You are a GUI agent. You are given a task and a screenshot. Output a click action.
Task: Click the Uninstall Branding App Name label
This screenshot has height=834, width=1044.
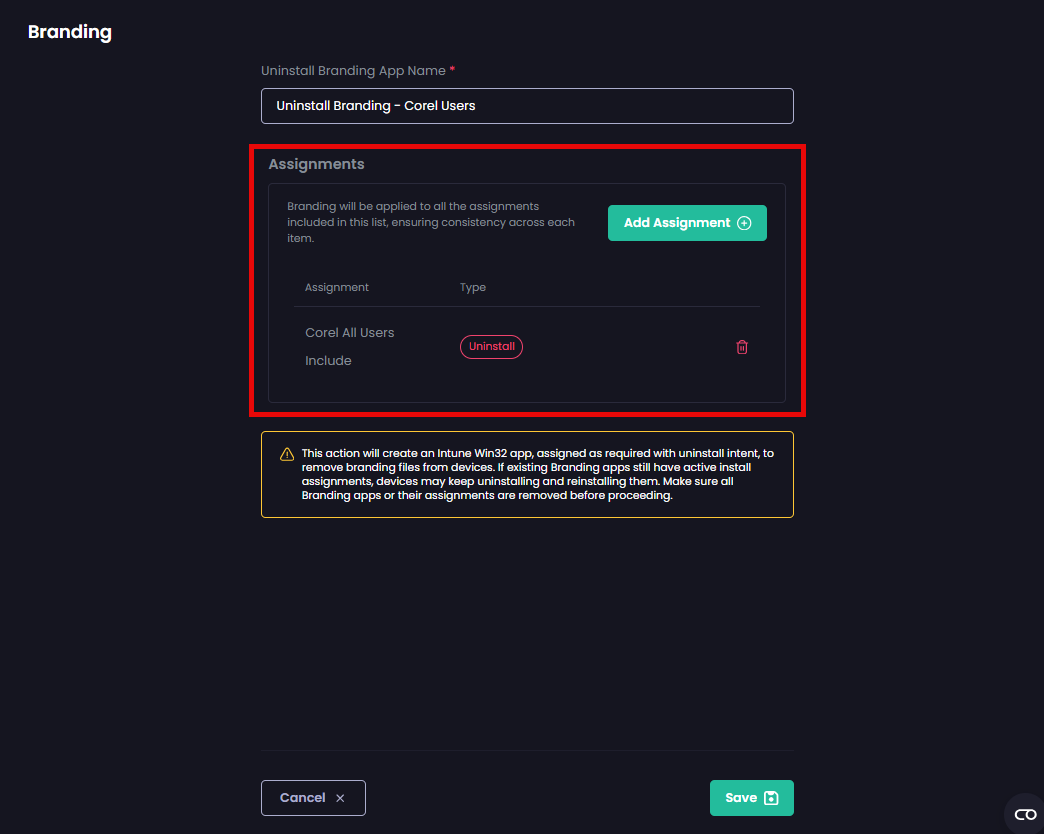click(x=354, y=71)
